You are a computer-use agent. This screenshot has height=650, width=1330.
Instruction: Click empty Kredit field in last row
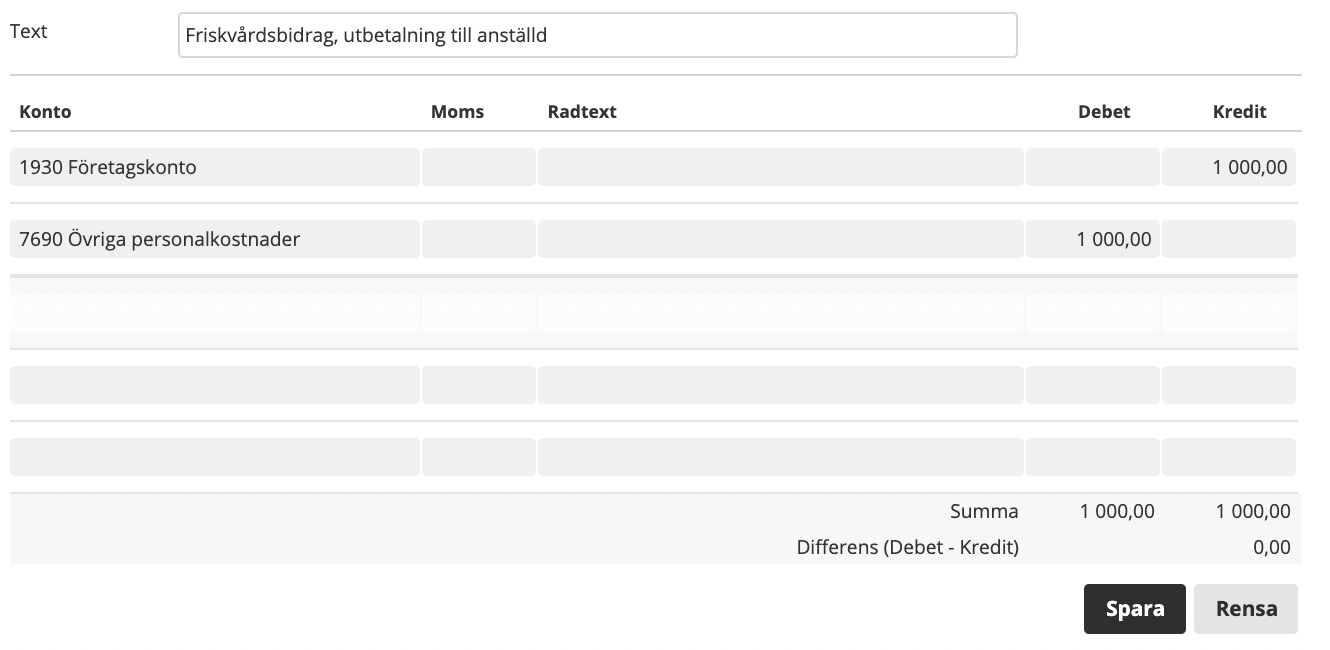pos(1228,457)
